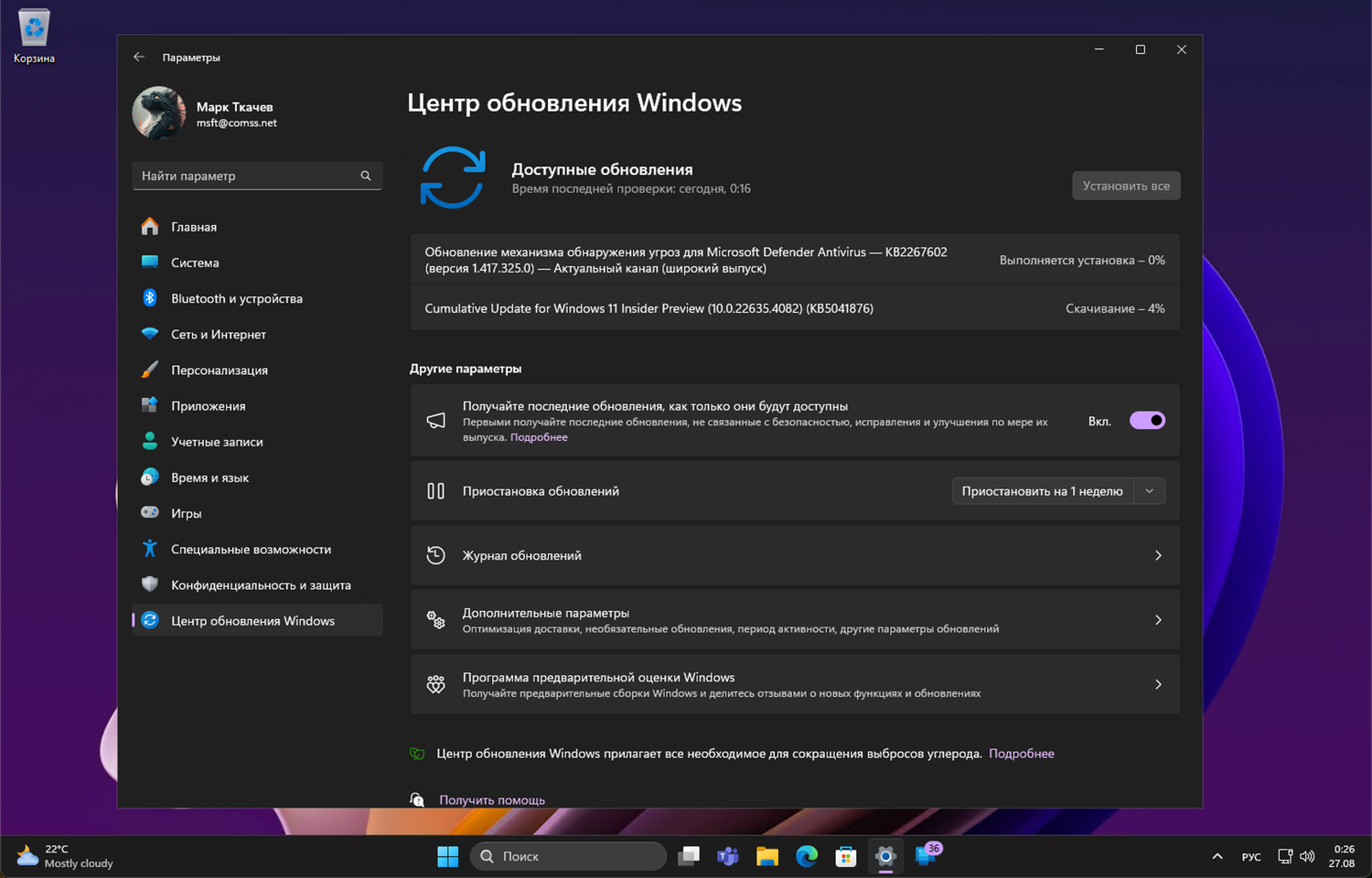This screenshot has width=1372, height=878.
Task: Go to 'Bluetooth и устройства' section
Action: click(257, 298)
